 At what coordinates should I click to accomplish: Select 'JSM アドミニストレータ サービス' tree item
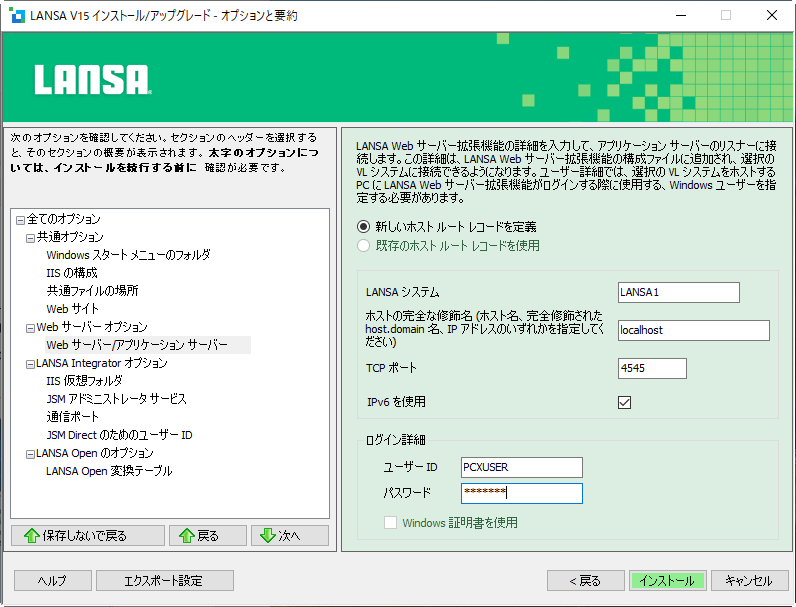(x=116, y=399)
